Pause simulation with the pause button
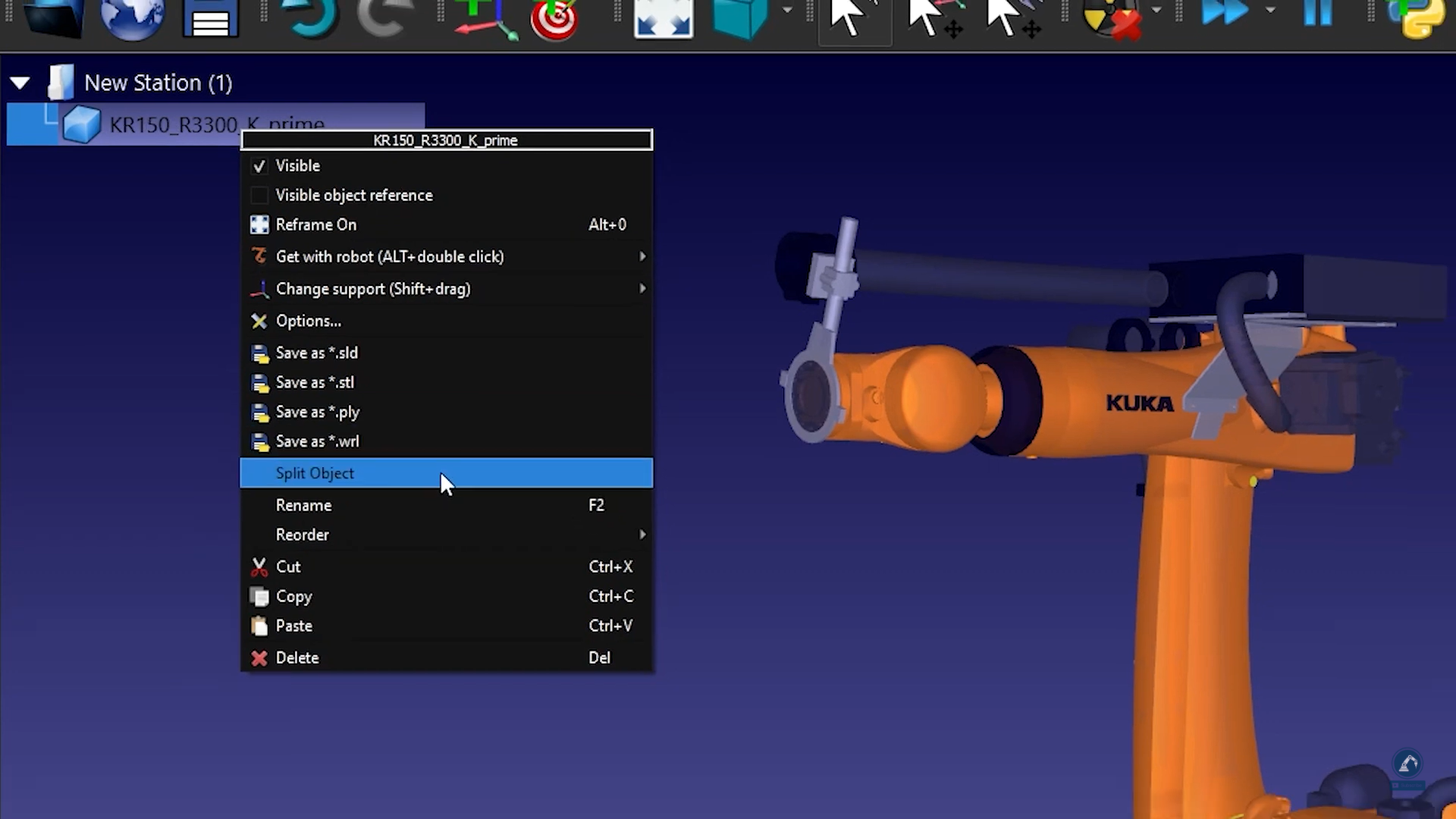 [x=1318, y=14]
